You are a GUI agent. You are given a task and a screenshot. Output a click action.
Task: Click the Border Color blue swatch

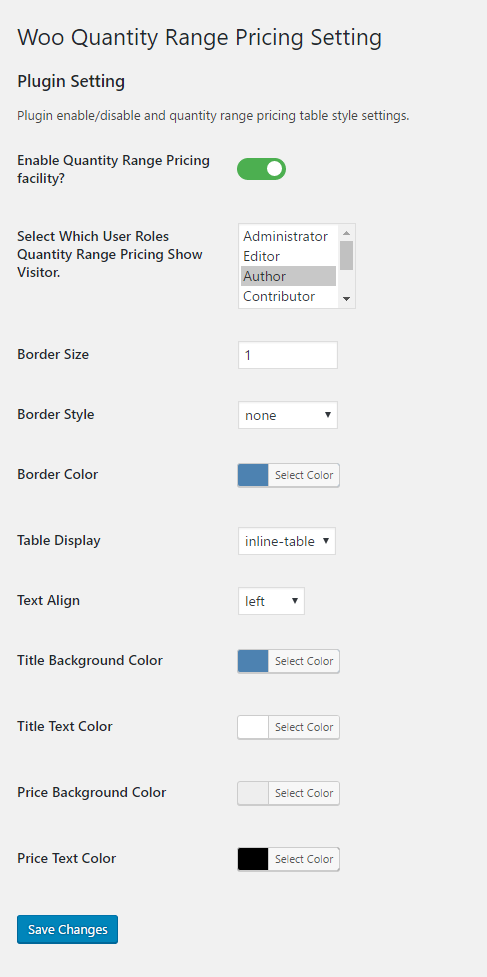(x=253, y=475)
